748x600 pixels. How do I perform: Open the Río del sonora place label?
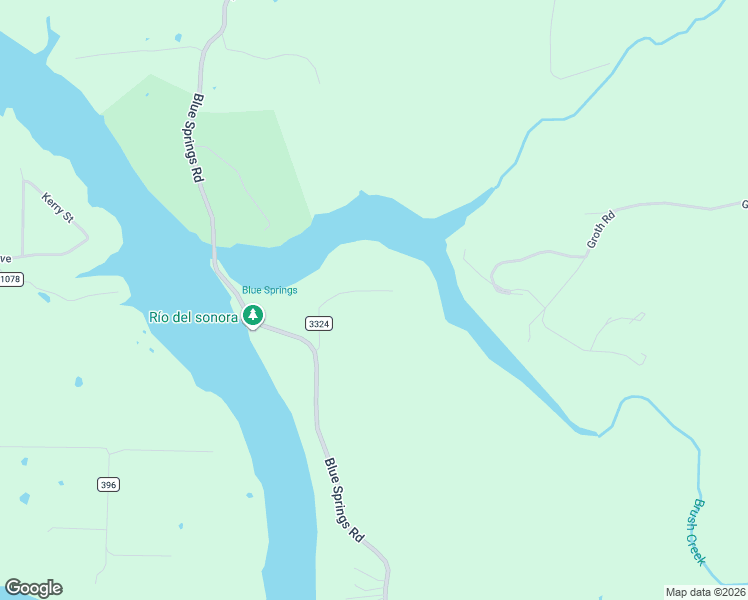point(193,318)
